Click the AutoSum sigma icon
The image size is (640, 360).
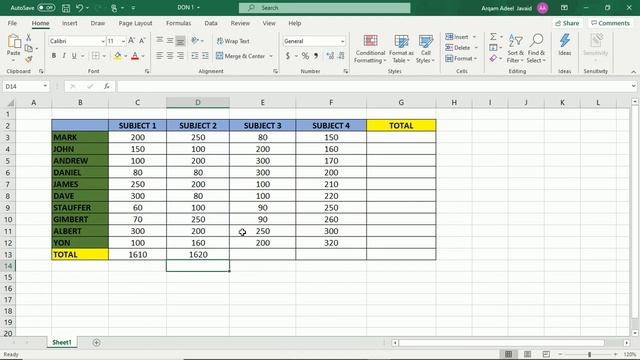[x=493, y=37]
